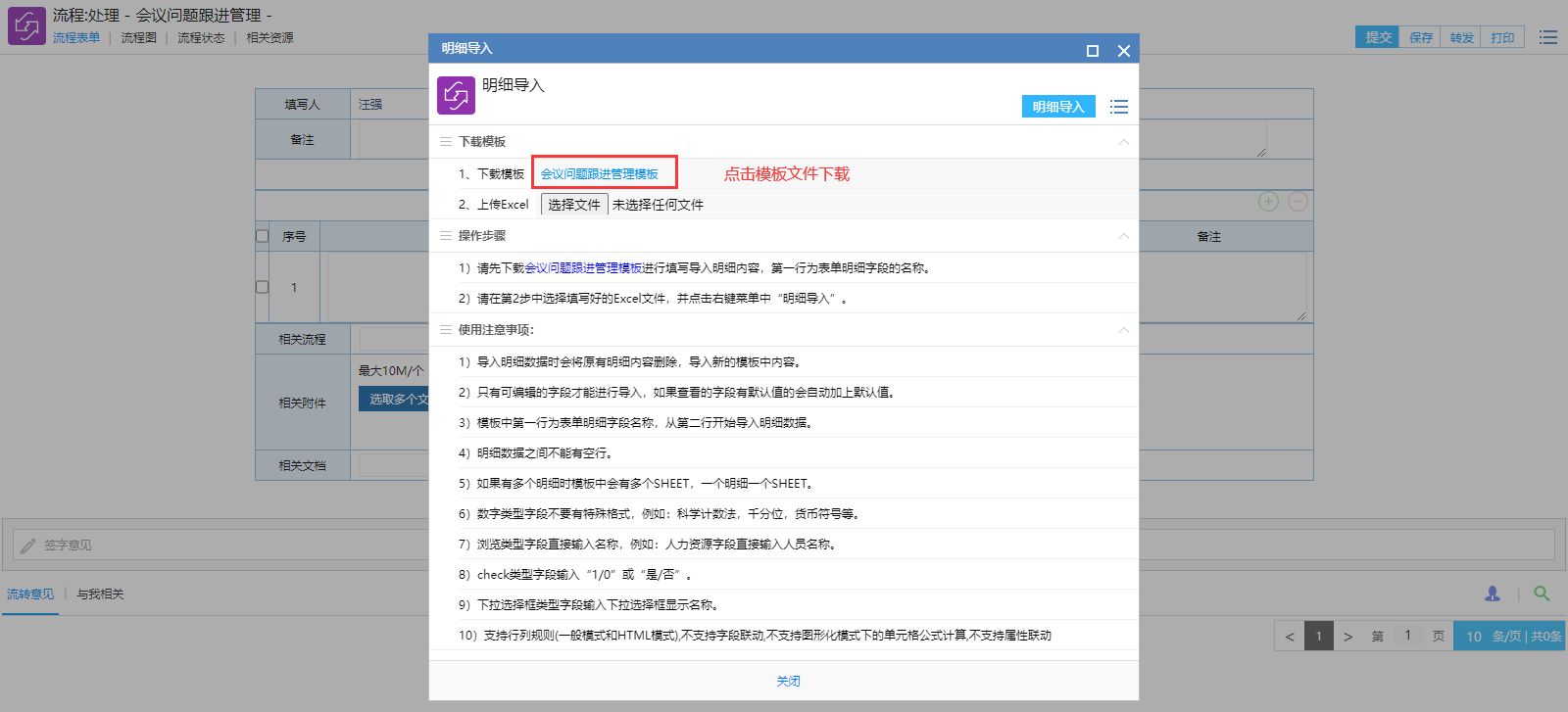
Task: Click the 关闭 link at dialog bottom
Action: pyautogui.click(x=788, y=682)
